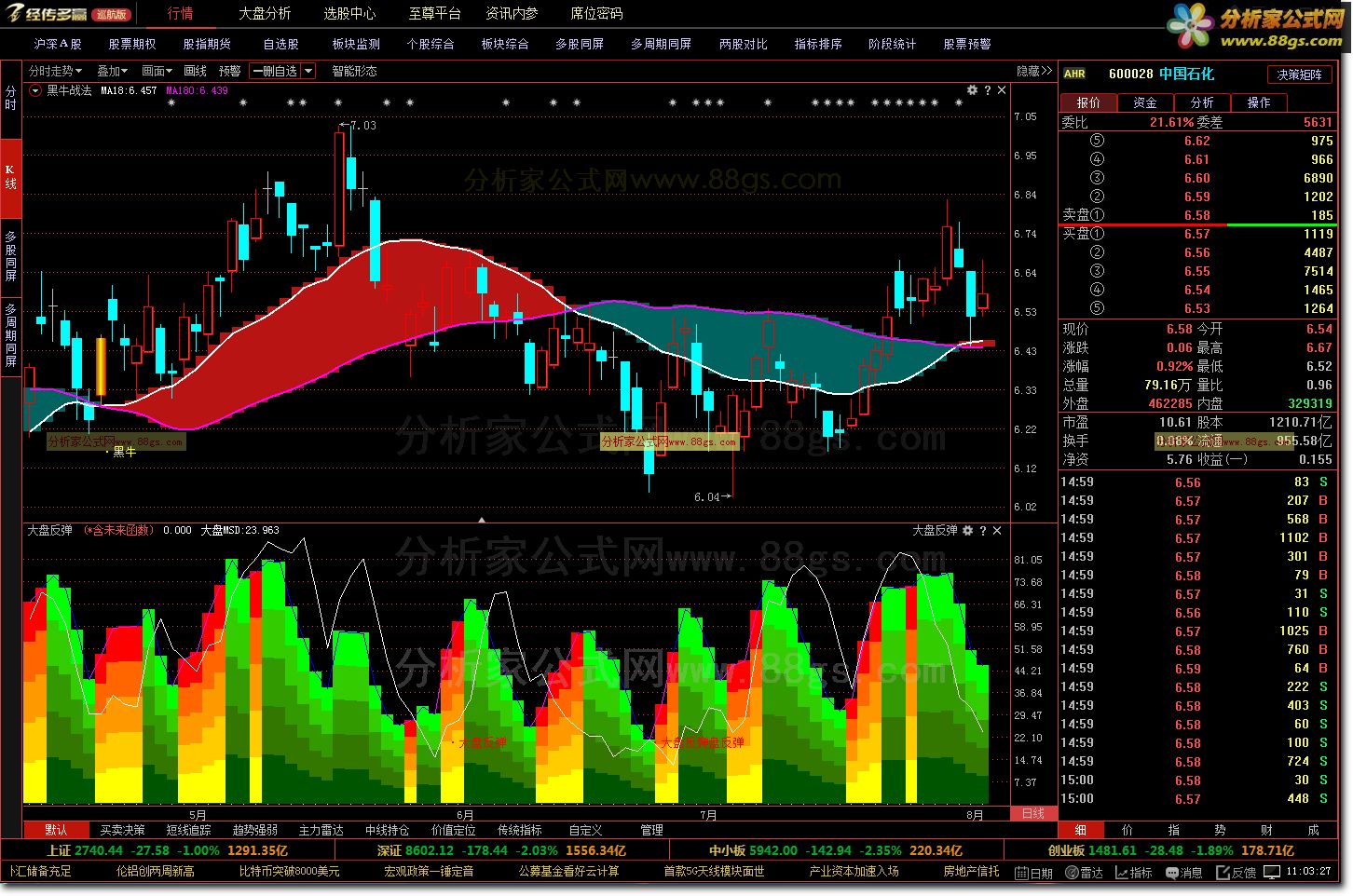Open the 雷达 radar icon in status bar

point(1085,873)
